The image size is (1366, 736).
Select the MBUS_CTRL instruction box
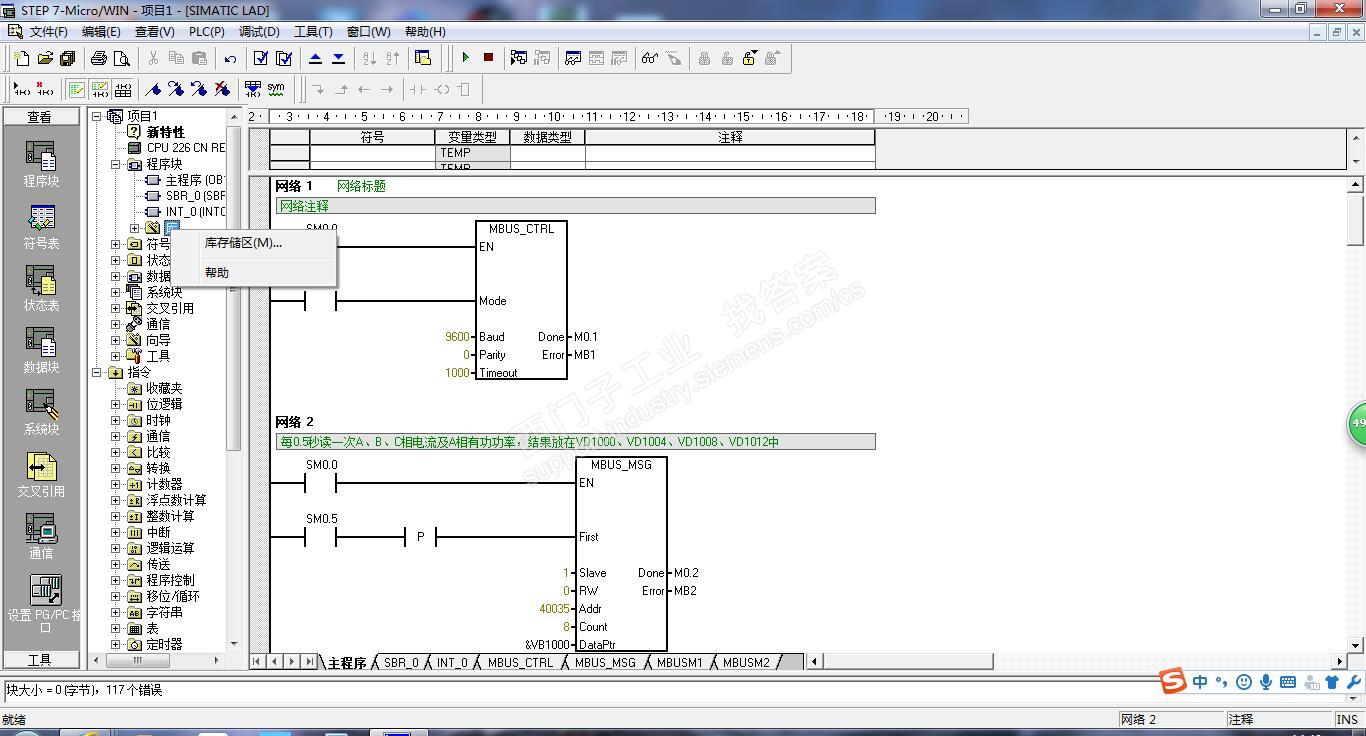[521, 300]
